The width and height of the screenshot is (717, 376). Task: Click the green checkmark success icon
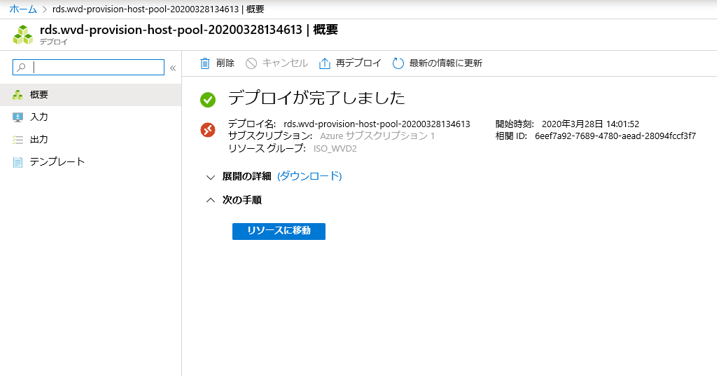(x=208, y=99)
